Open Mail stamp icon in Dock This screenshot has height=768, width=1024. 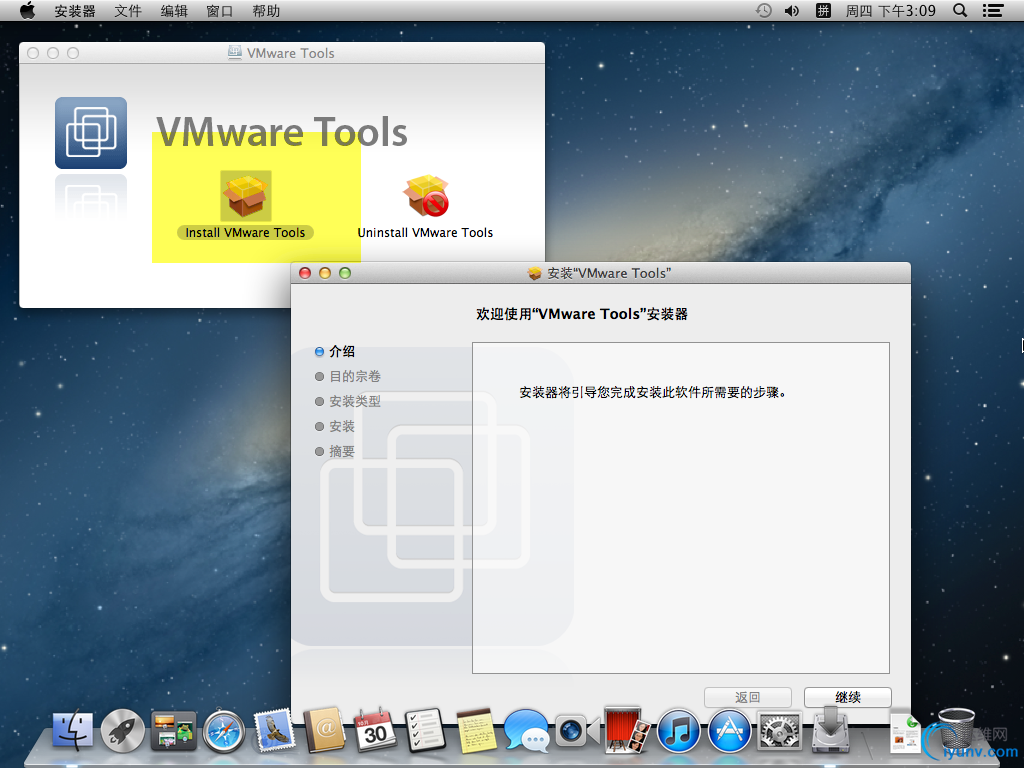(274, 729)
